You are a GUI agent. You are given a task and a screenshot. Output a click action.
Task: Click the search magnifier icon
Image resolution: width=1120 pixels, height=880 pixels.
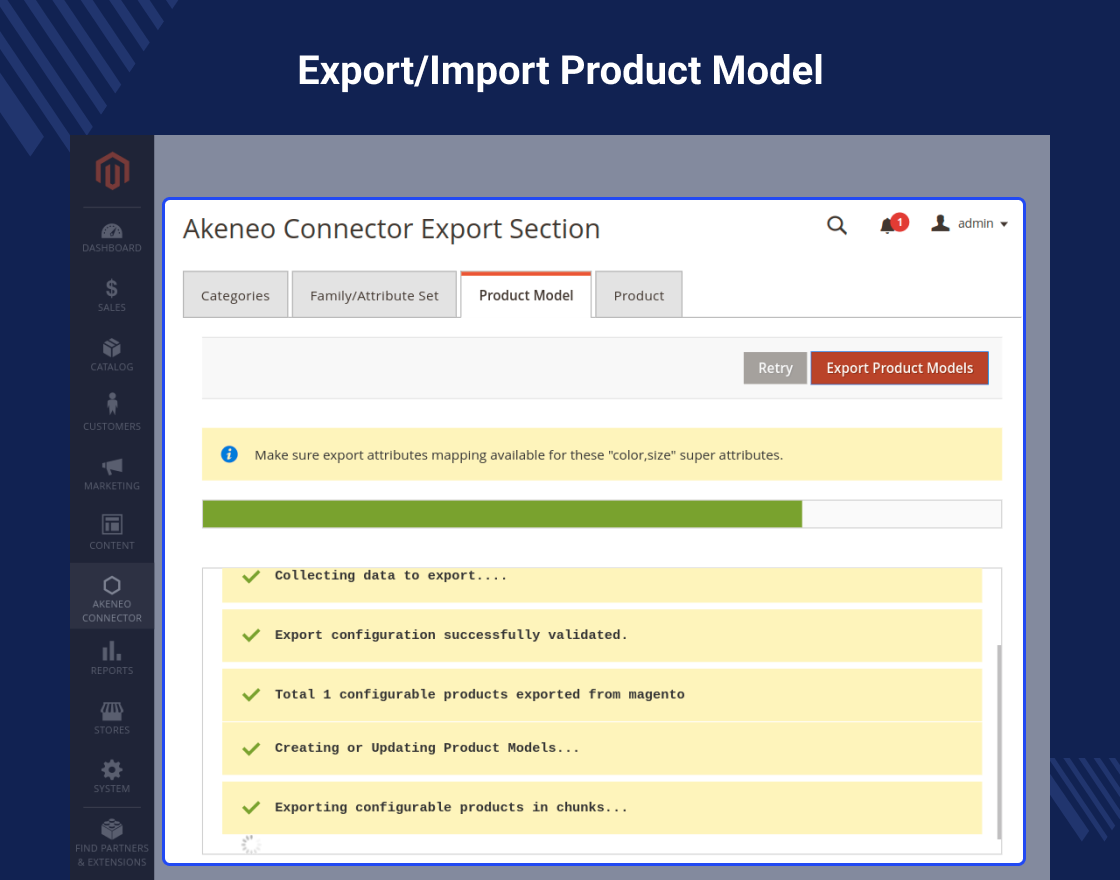[x=836, y=226]
